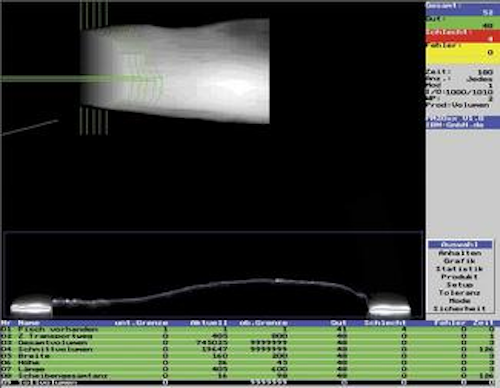Image resolution: width=500 pixels, height=388 pixels.
Task: Select the Schnittvolumen measurement row
Action: click(250, 349)
